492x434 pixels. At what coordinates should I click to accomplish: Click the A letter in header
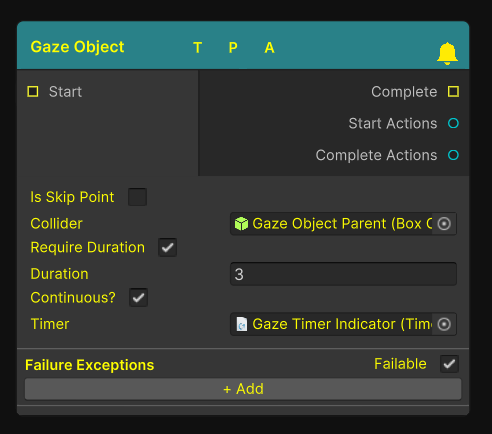coord(269,48)
